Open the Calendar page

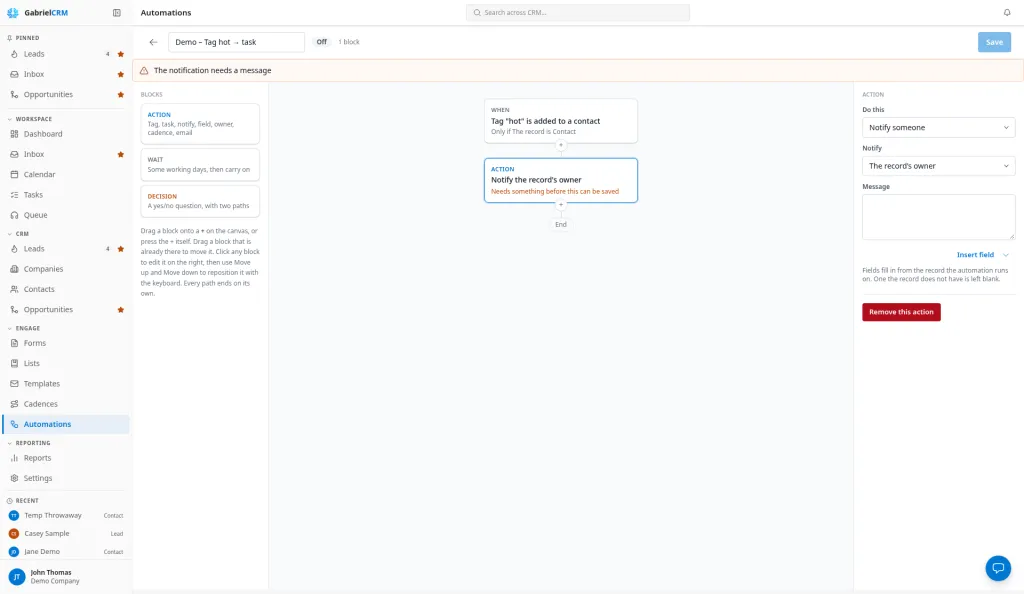(x=65, y=174)
